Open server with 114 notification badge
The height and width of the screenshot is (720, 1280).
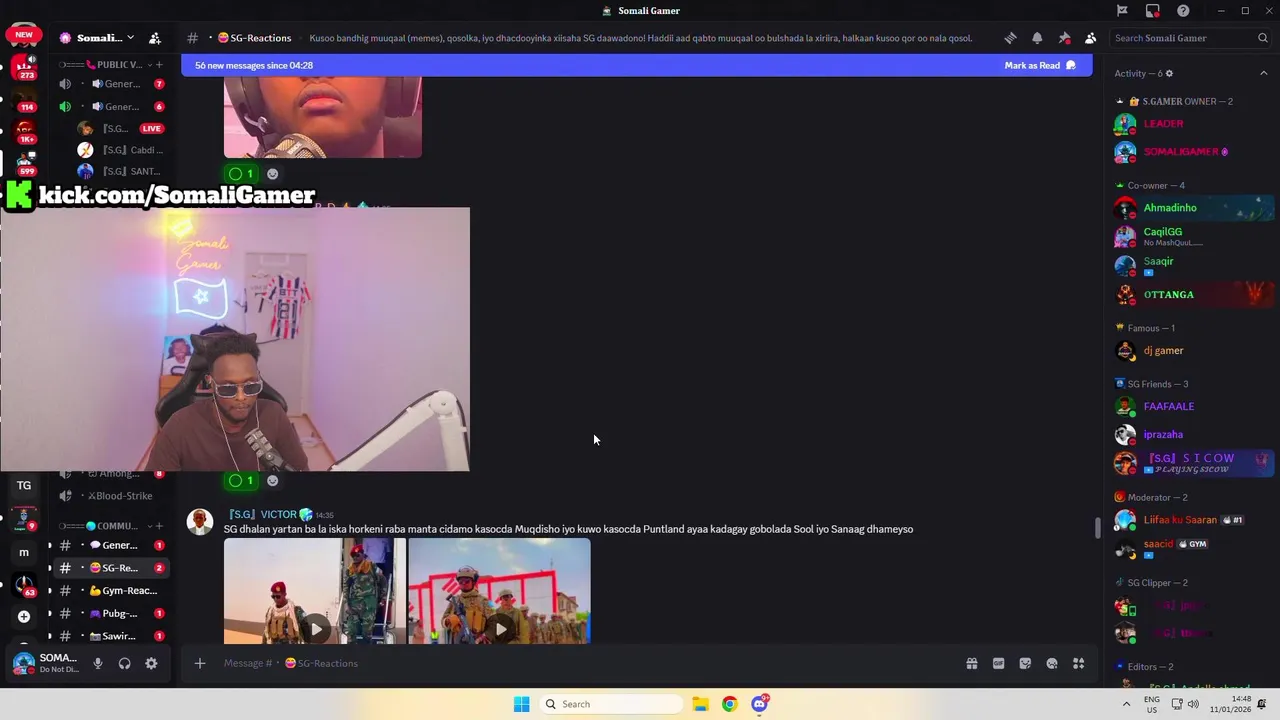click(24, 100)
